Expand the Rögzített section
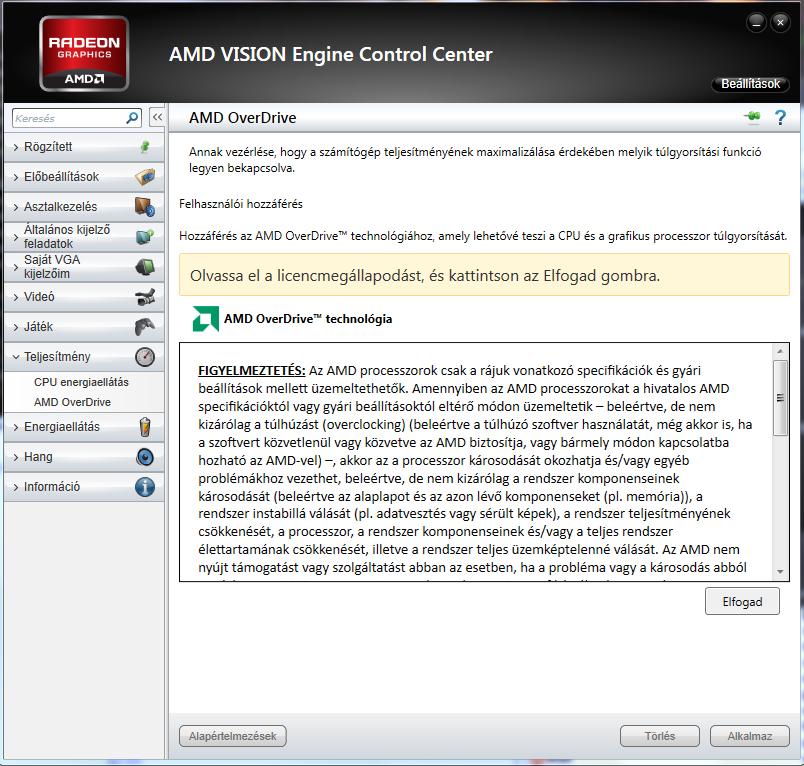Screen dimensions: 804x766 [84, 147]
